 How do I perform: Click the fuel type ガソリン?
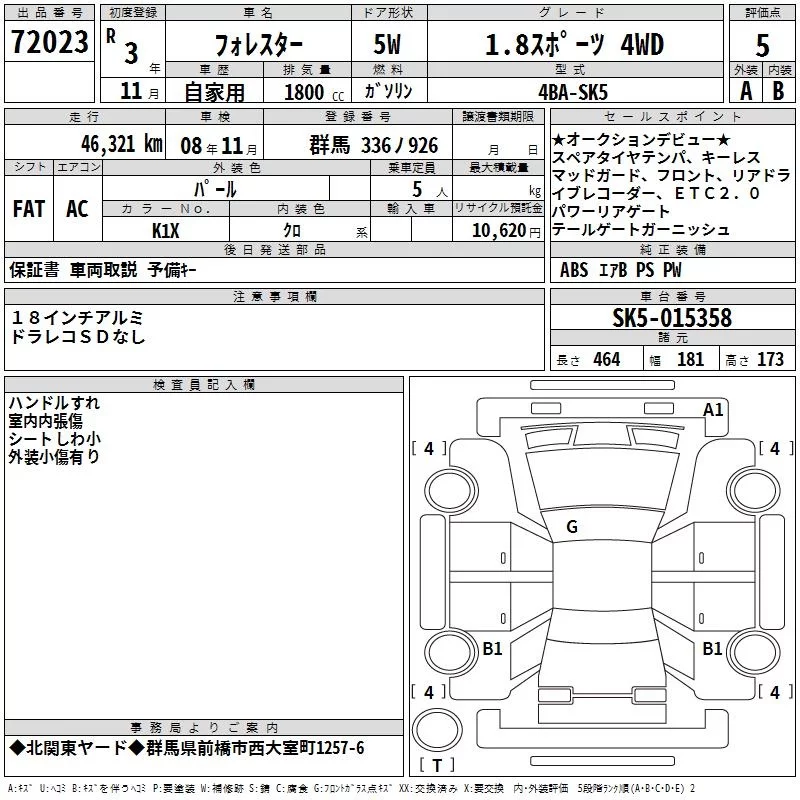tap(388, 91)
